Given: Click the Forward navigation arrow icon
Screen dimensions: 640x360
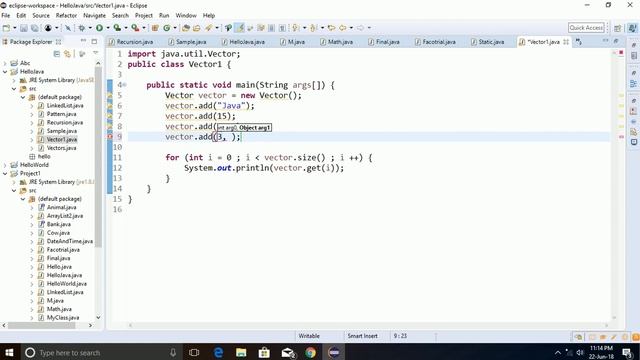Looking at the screenshot, I should pyautogui.click(x=360, y=28).
